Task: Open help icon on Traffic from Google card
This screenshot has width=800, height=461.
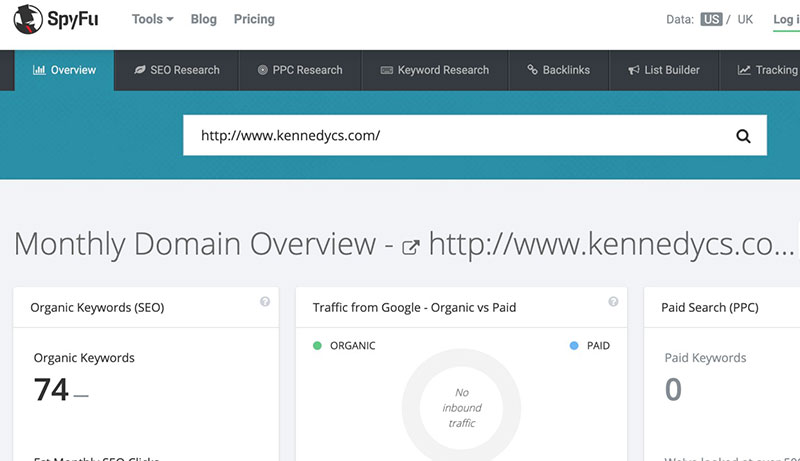Action: pos(613,301)
